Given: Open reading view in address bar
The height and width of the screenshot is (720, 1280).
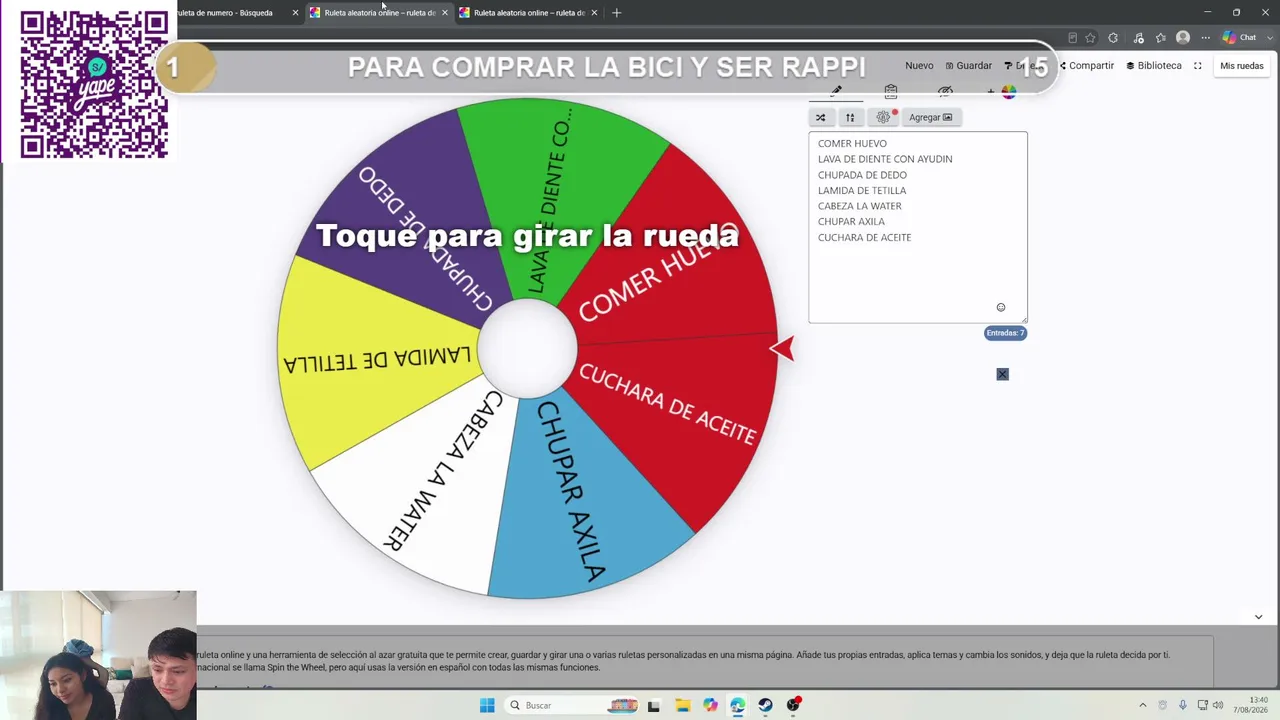Looking at the screenshot, I should 1072,38.
